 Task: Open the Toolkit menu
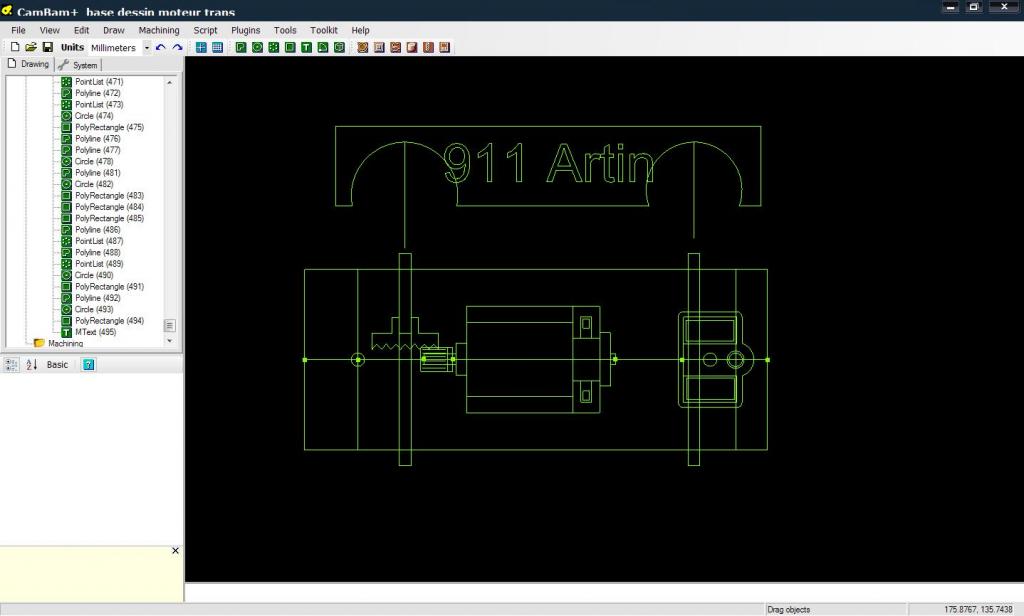[x=324, y=30]
